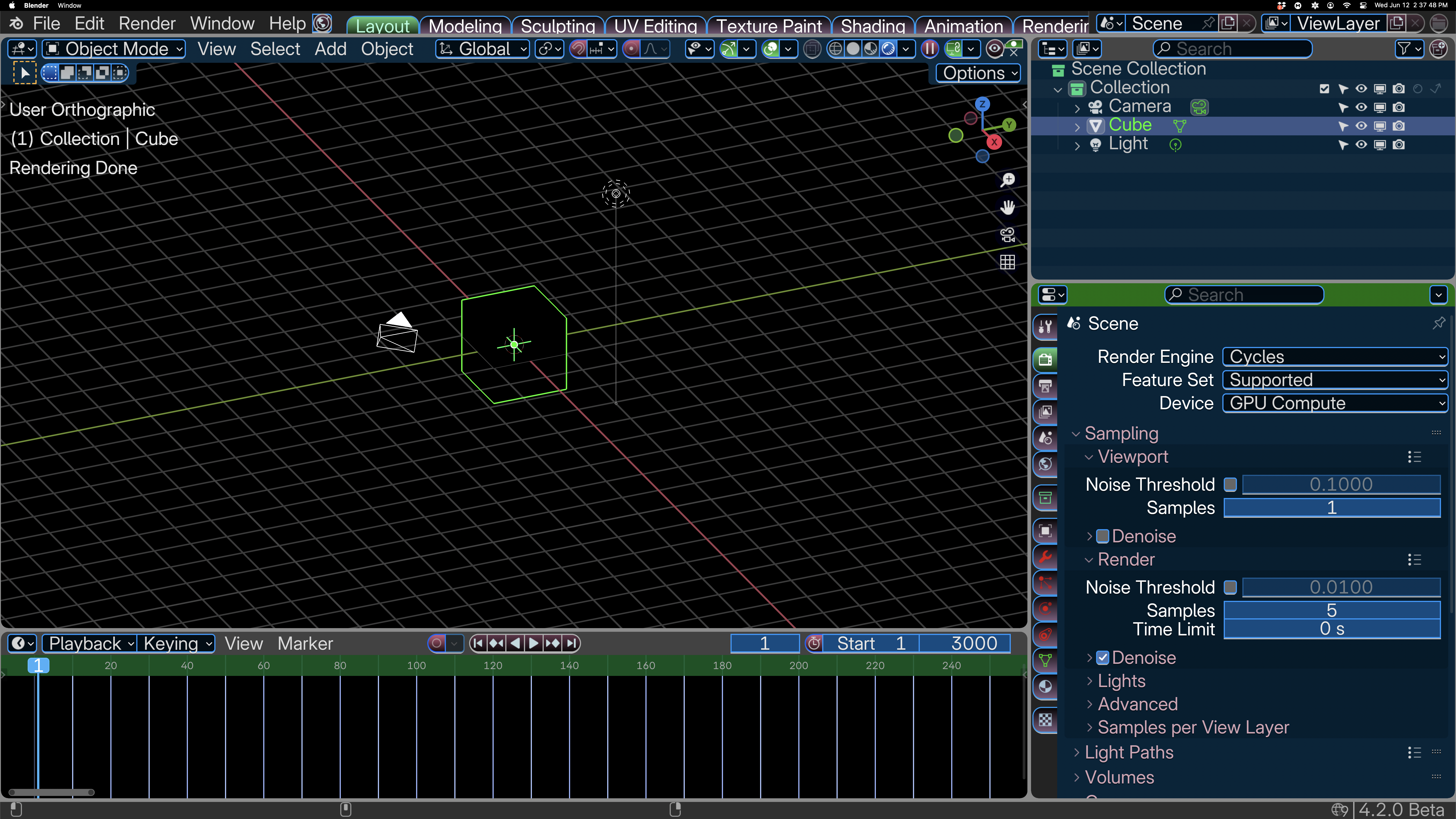Toggle X-ray mode in viewport header
Screen dimensions: 1456x819
(812, 49)
